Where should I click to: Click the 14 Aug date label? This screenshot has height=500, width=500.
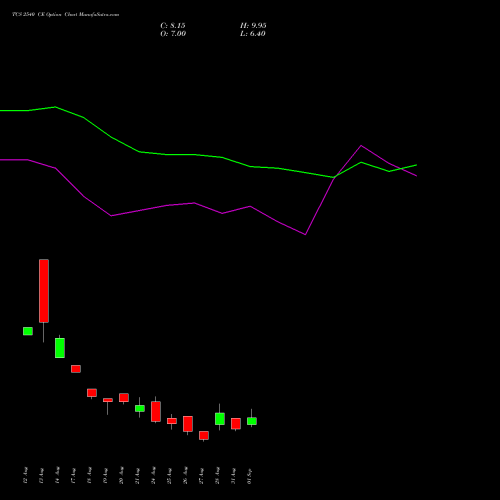[x=58, y=475]
